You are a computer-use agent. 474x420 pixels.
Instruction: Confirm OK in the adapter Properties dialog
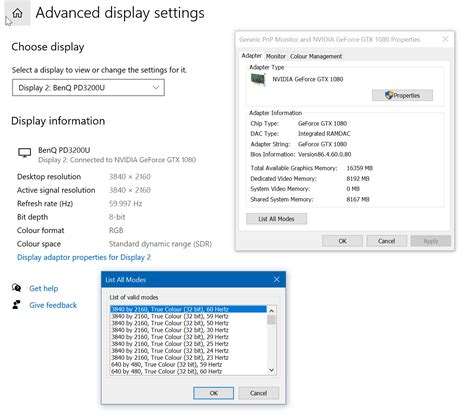pos(342,241)
